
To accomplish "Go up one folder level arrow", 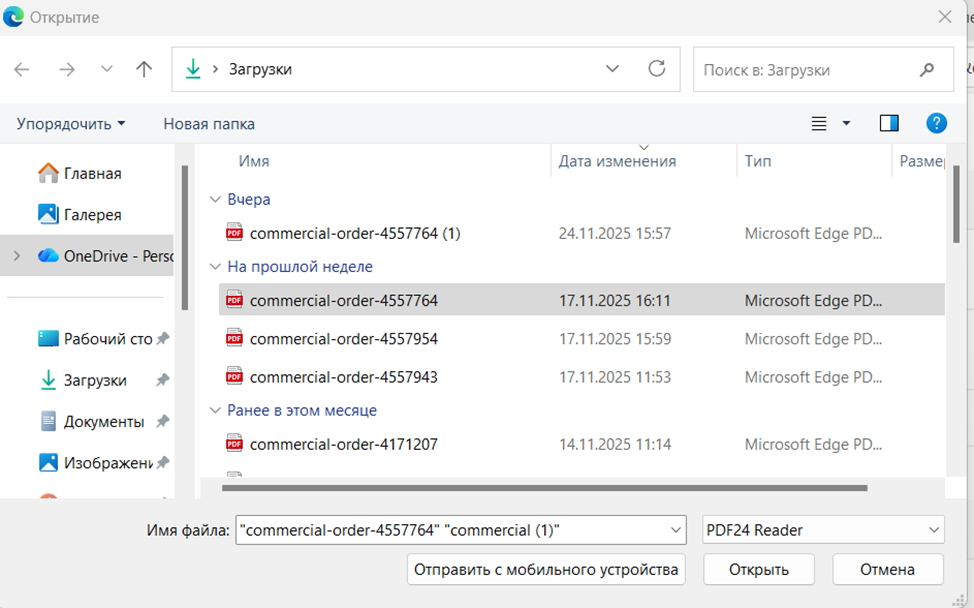I will tap(144, 69).
